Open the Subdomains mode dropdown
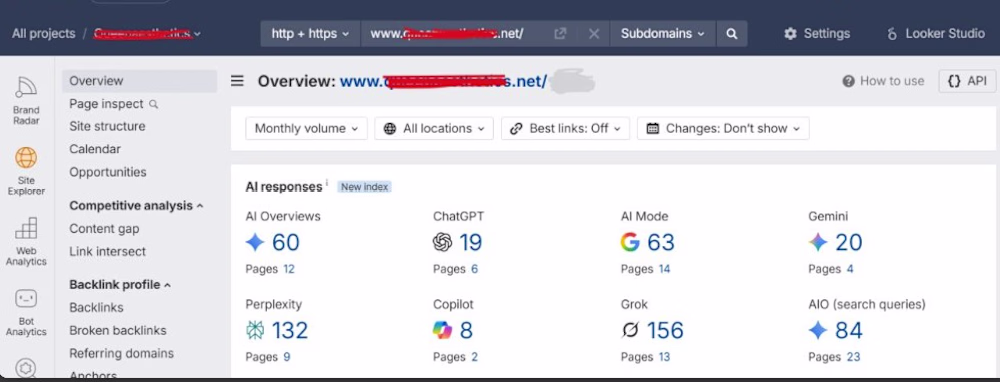1000x382 pixels. (663, 34)
